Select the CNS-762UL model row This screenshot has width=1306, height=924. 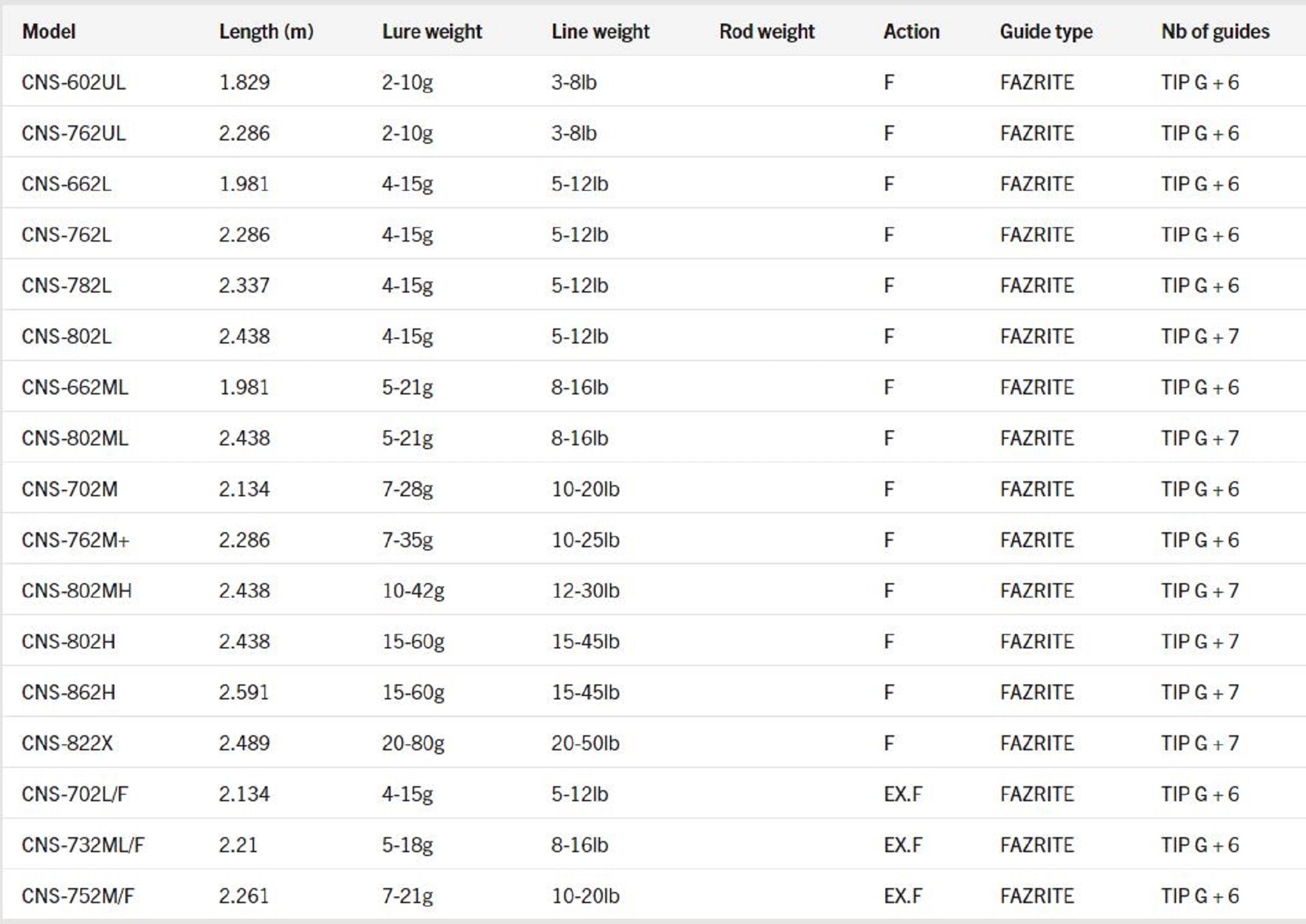click(73, 133)
